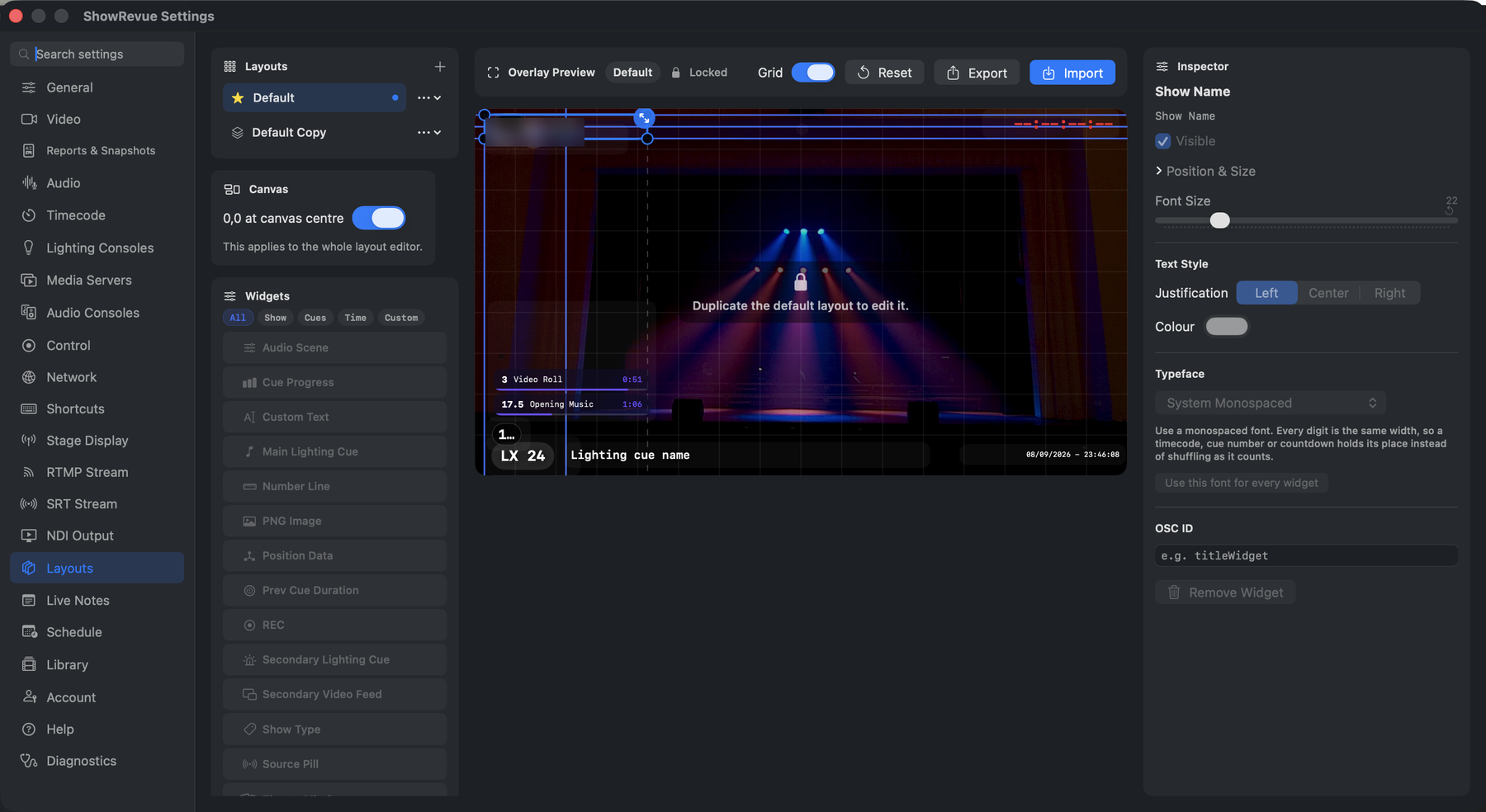Select the Lighting Consoles bulb icon
1486x812 pixels.
tap(29, 248)
